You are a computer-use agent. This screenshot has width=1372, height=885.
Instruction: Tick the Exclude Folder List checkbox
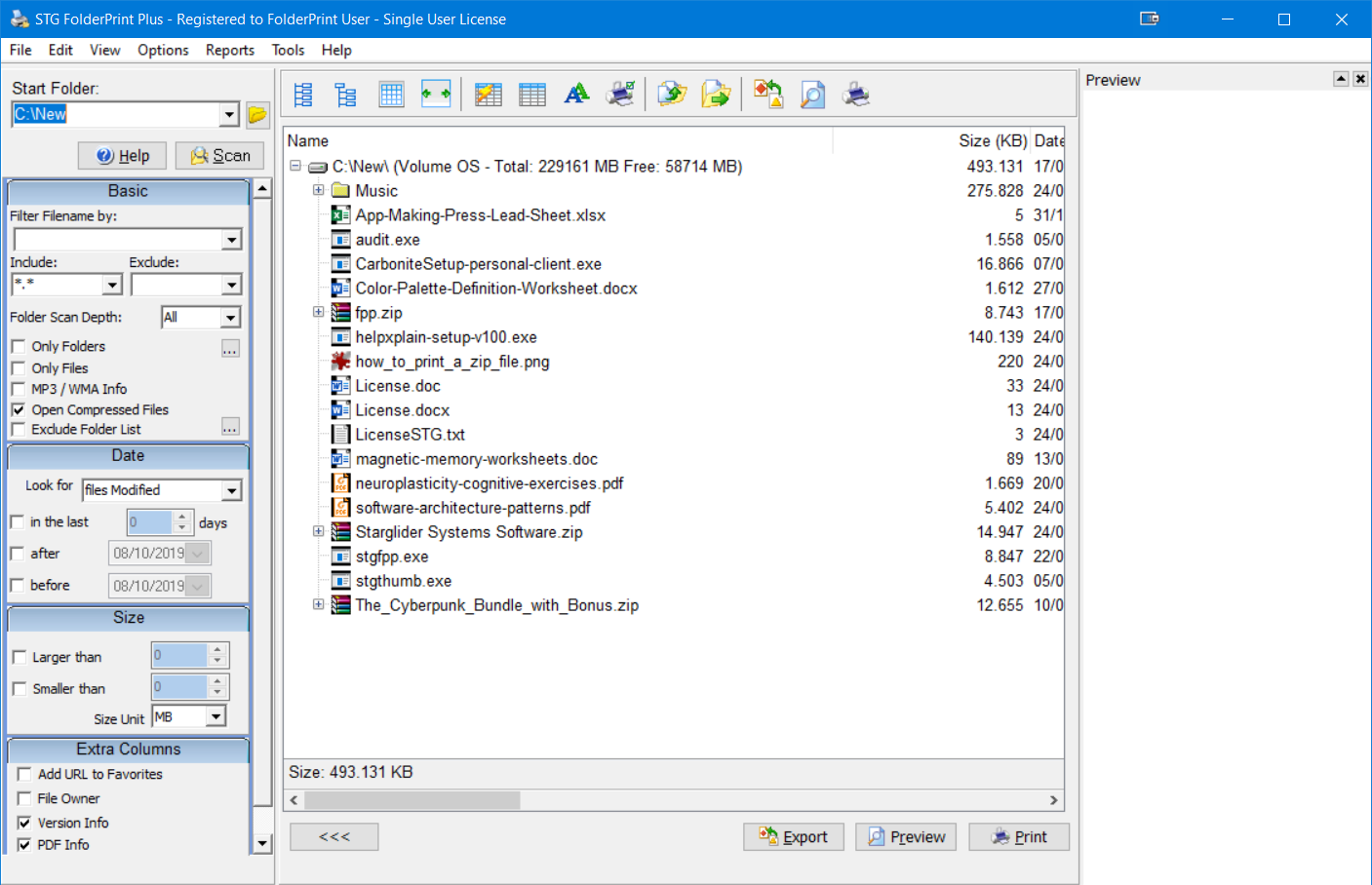coord(19,429)
